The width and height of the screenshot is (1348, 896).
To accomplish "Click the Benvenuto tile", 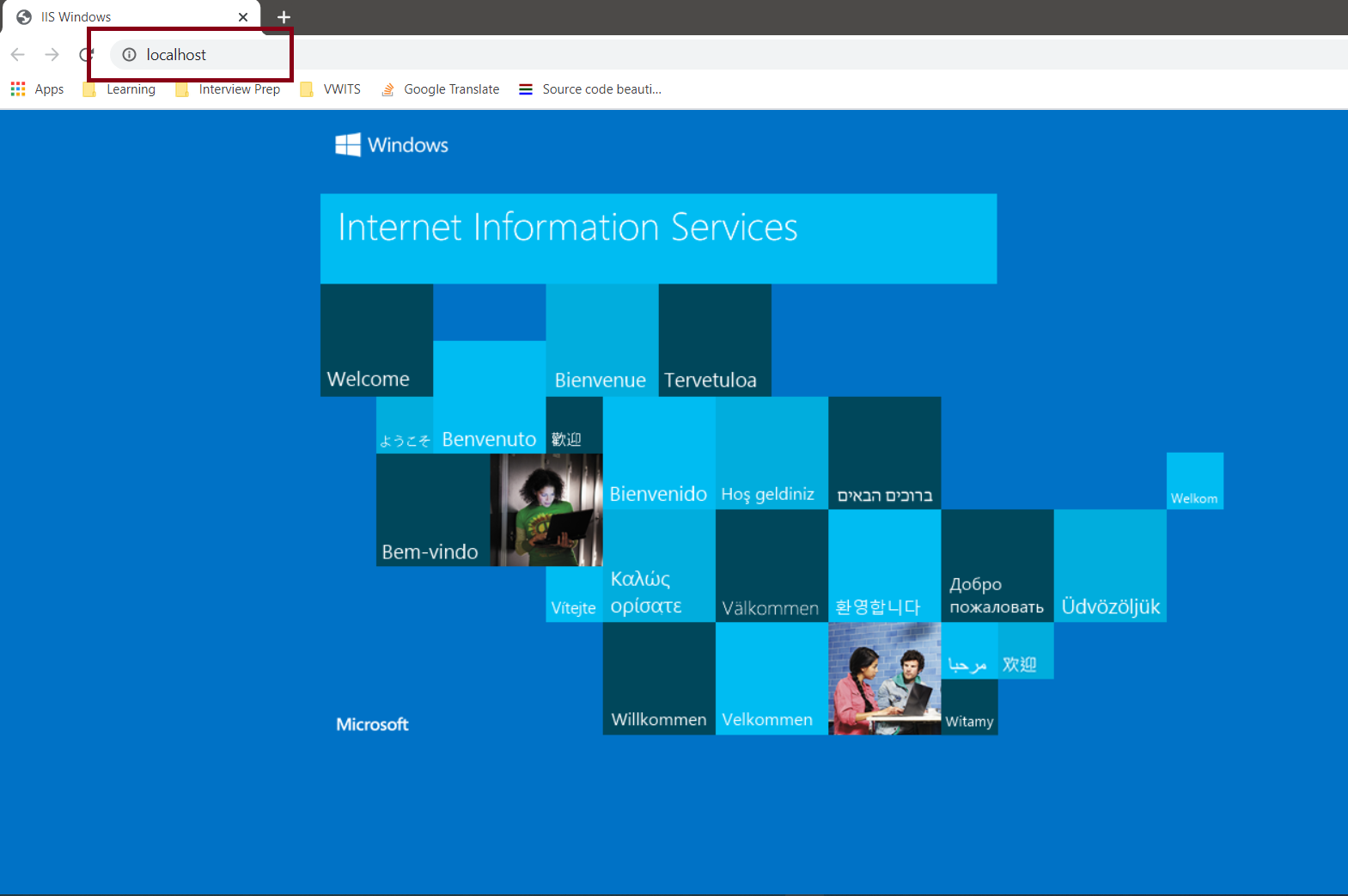I will (x=490, y=397).
